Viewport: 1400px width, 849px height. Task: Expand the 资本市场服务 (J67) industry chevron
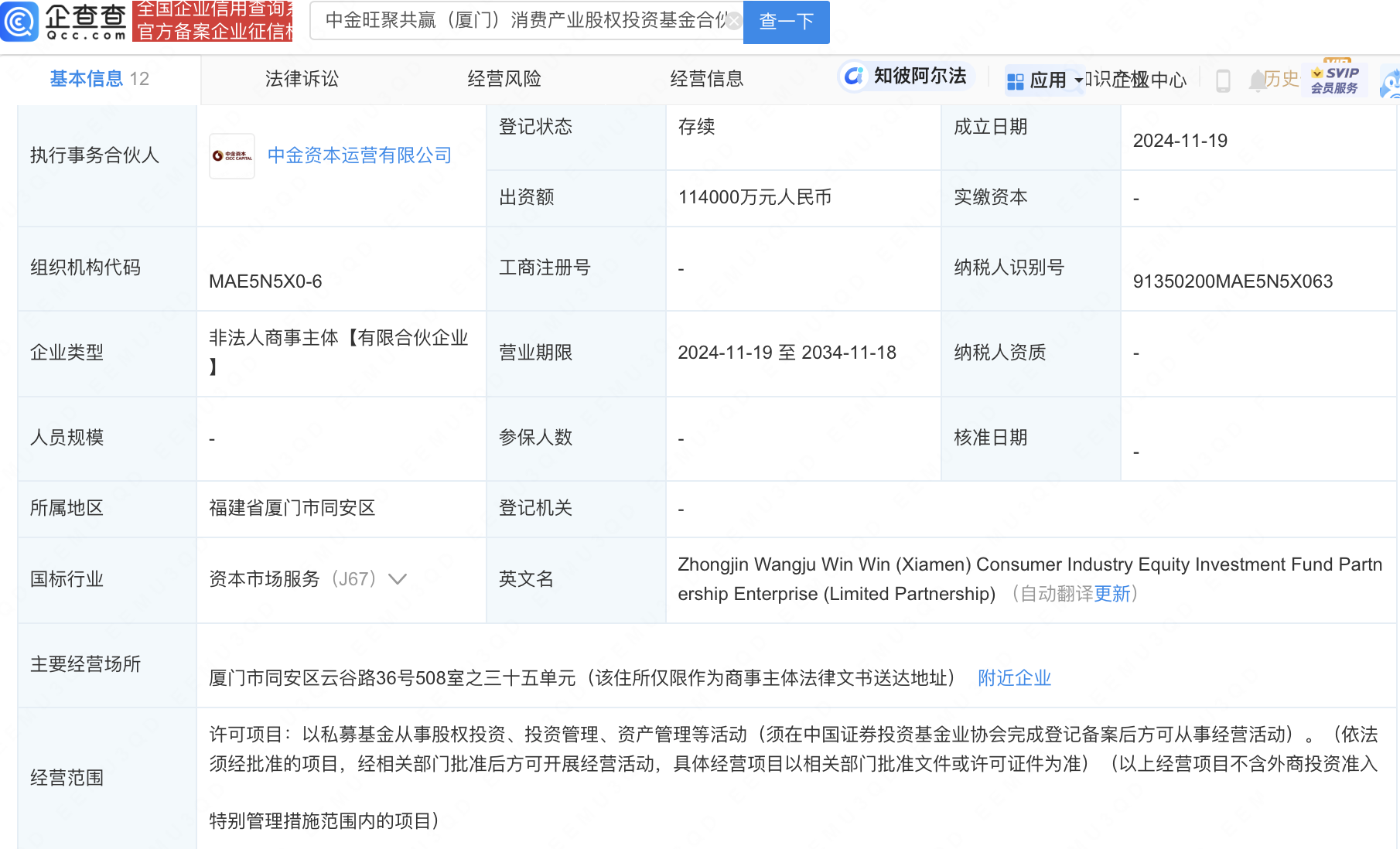(x=398, y=579)
